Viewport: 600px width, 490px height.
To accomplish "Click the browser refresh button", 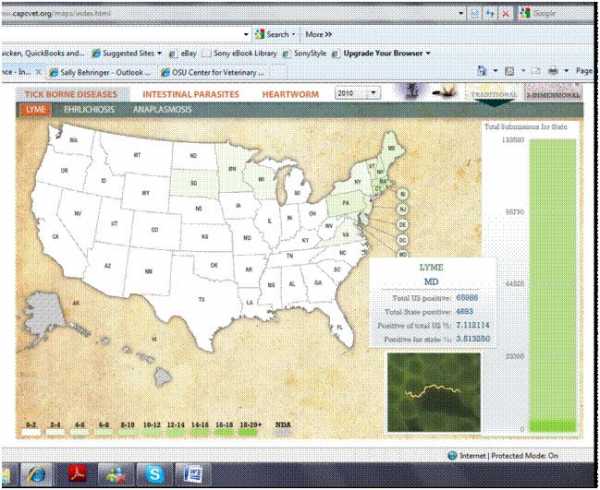I will 490,13.
